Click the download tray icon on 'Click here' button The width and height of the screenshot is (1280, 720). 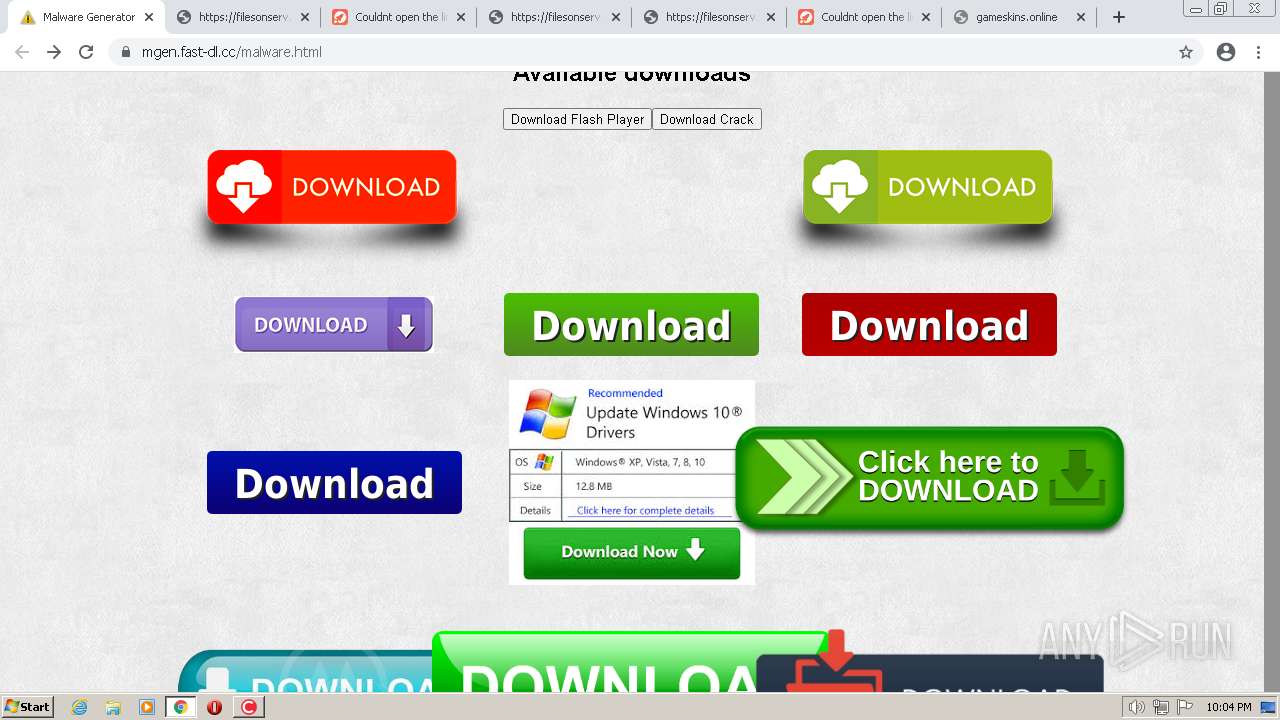[1078, 477]
